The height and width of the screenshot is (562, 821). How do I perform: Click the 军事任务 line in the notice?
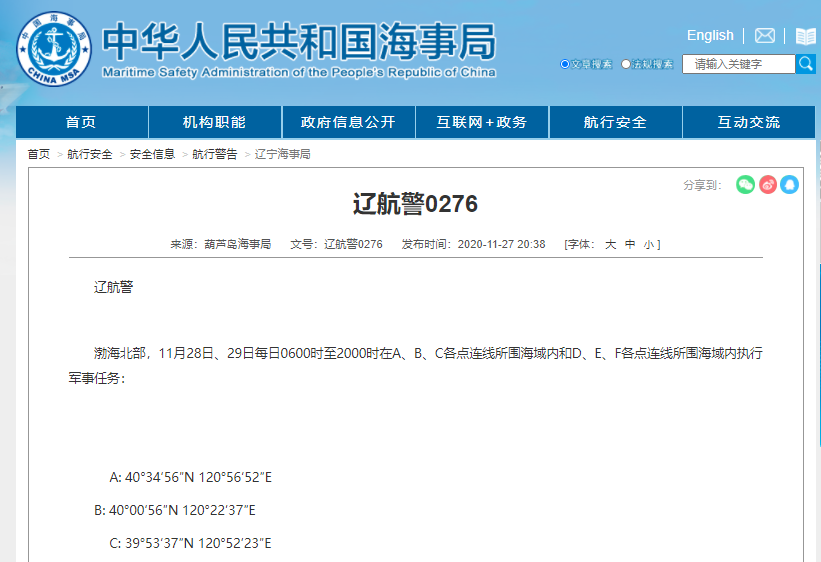tap(97, 378)
